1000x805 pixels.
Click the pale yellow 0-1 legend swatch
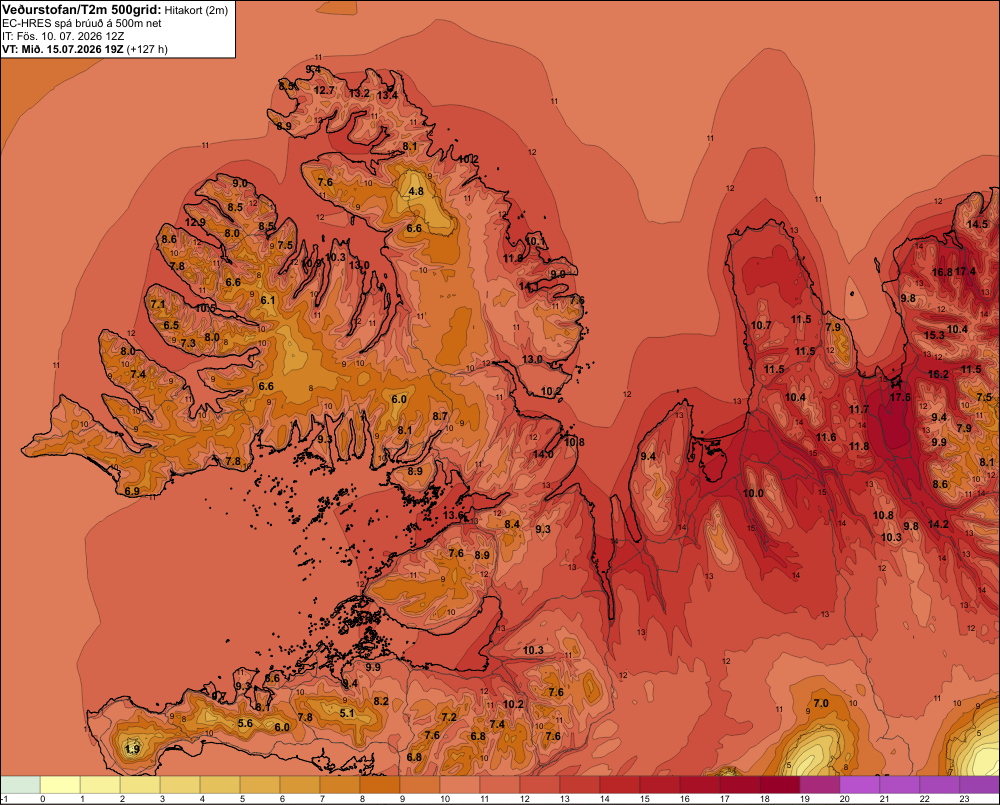(x=60, y=784)
